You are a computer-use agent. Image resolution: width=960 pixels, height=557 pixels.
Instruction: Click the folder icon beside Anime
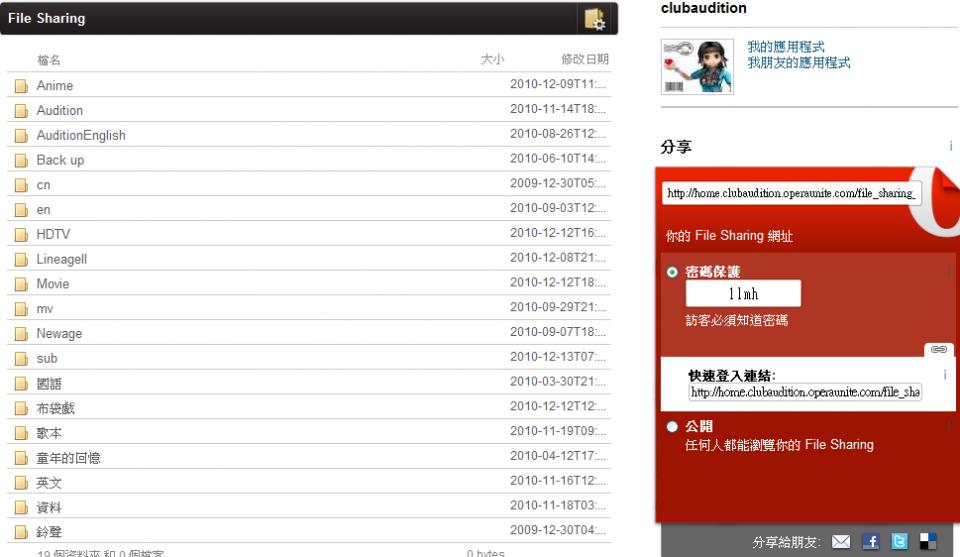21,86
